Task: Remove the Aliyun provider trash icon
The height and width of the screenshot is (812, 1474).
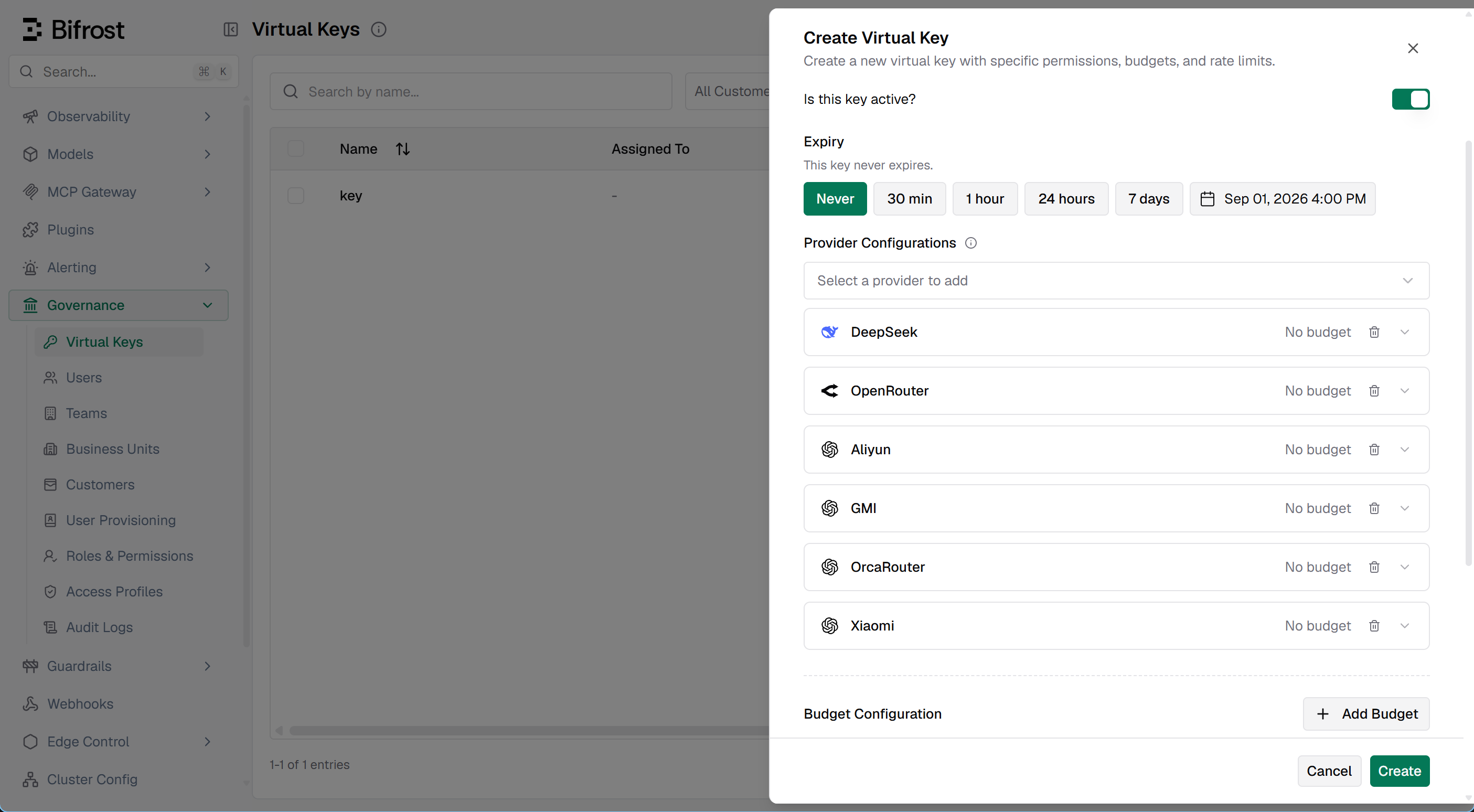Action: [x=1374, y=450]
